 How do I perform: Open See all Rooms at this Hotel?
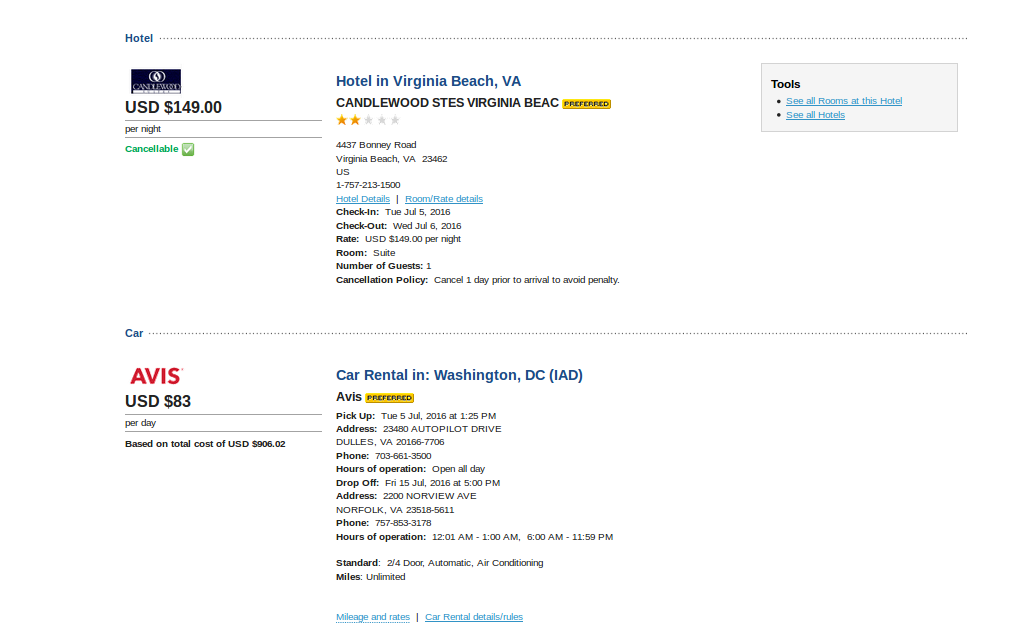(844, 101)
